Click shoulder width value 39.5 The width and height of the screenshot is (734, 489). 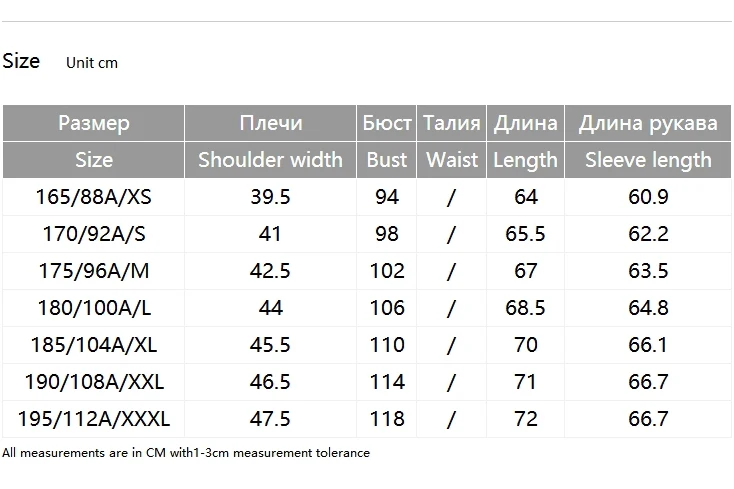pos(270,197)
